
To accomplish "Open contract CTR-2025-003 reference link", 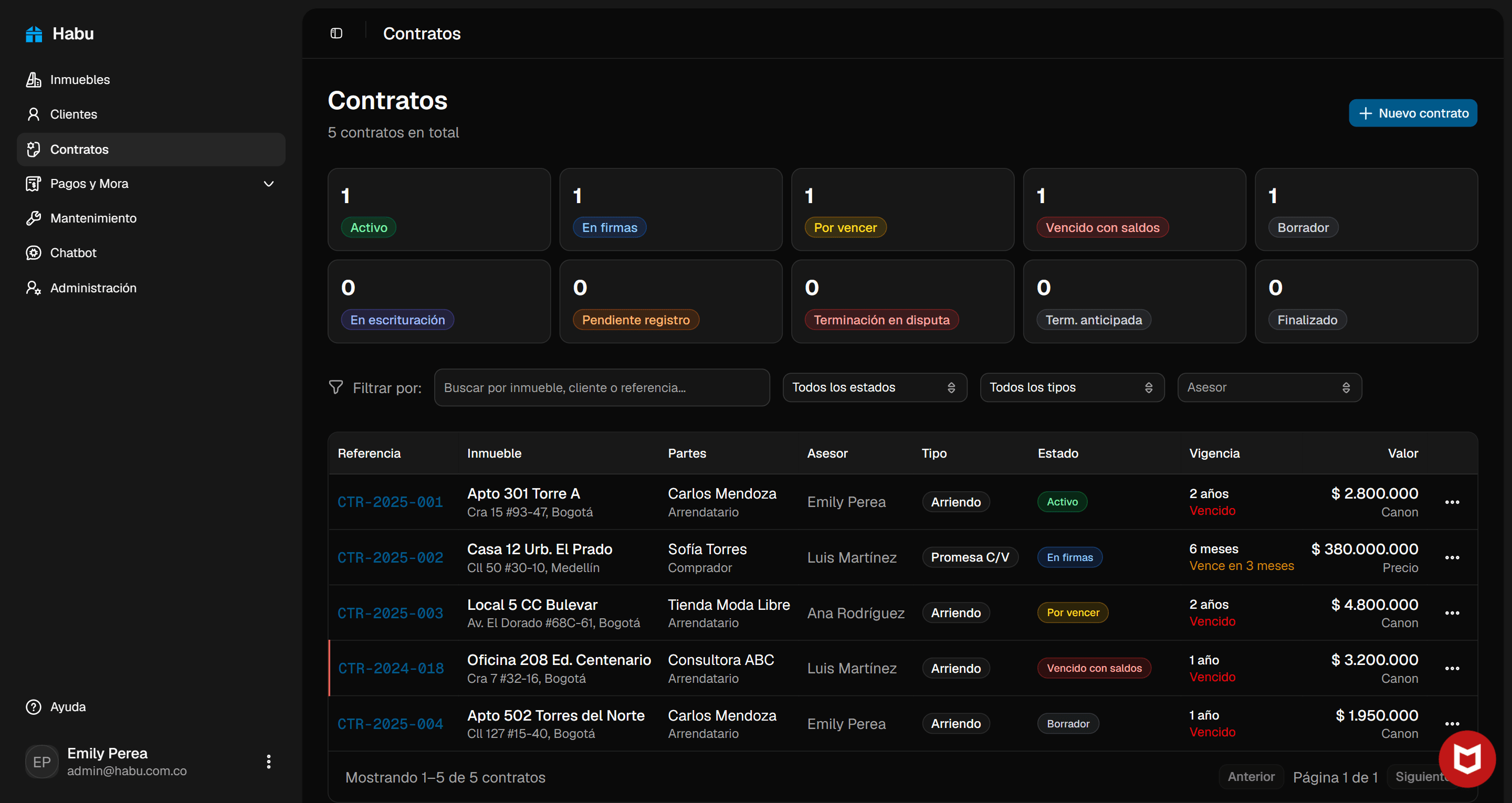I will [390, 613].
